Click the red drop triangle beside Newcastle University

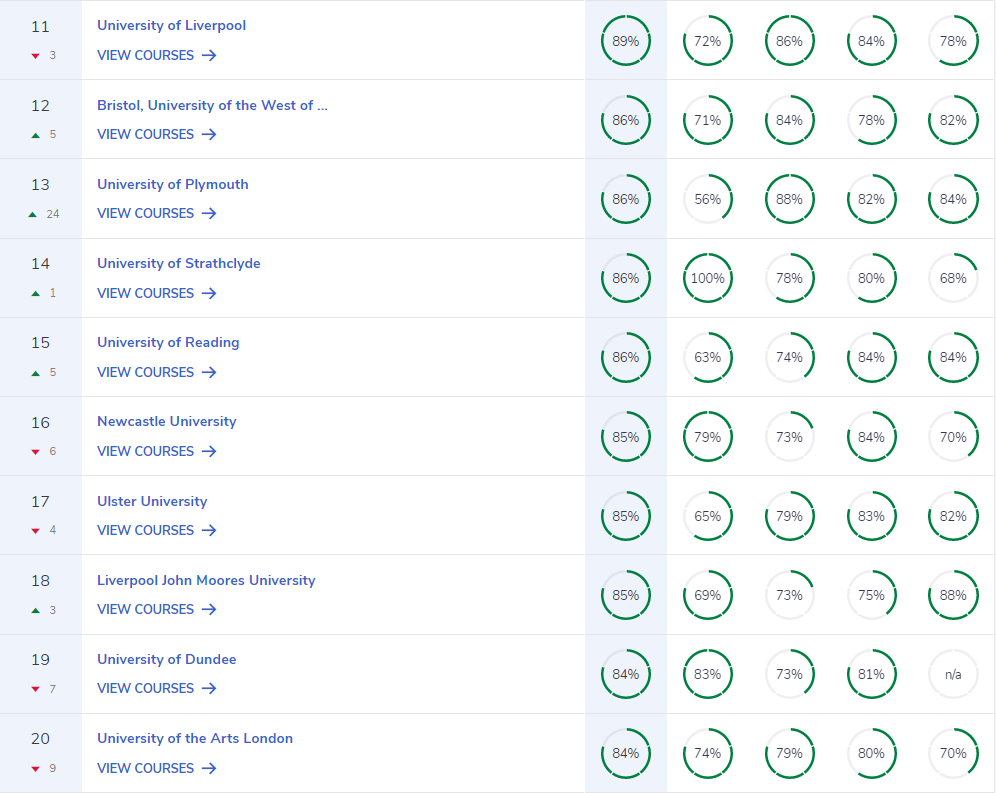(37, 452)
